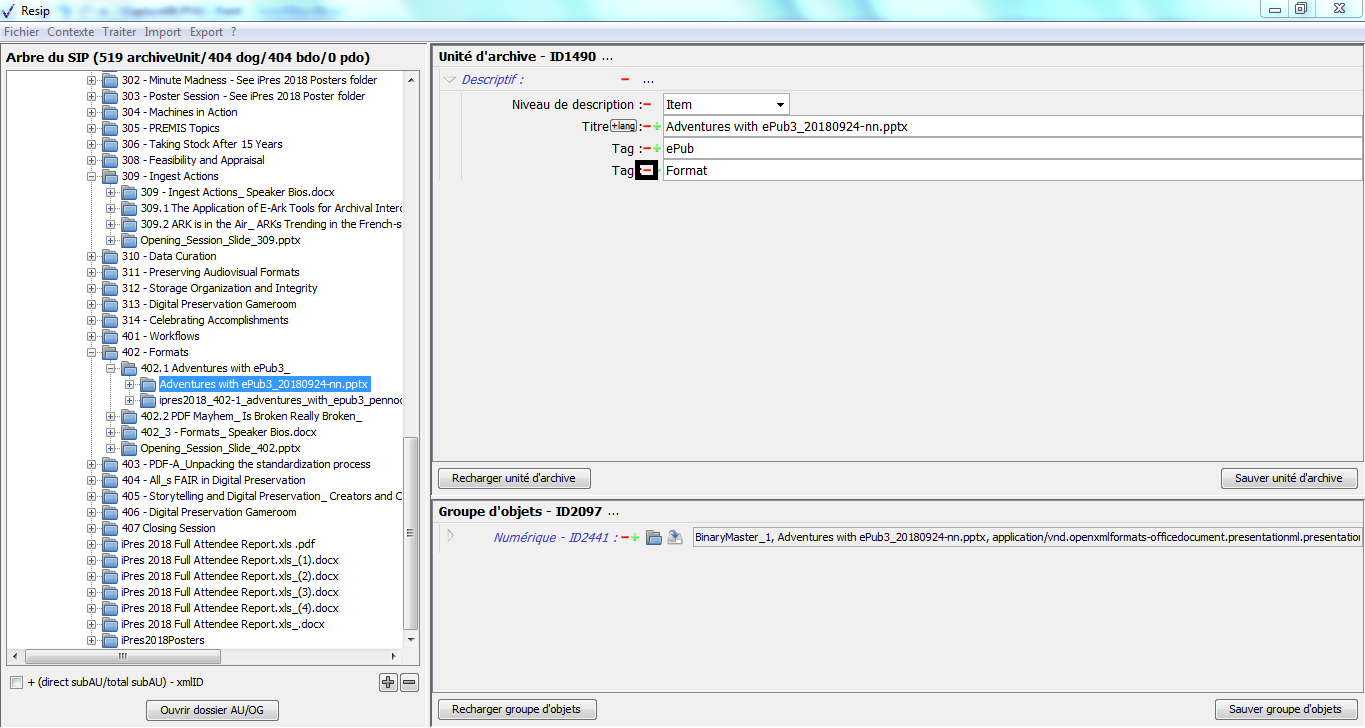Remove the Niveau de description field
1365x728 pixels.
pos(647,105)
